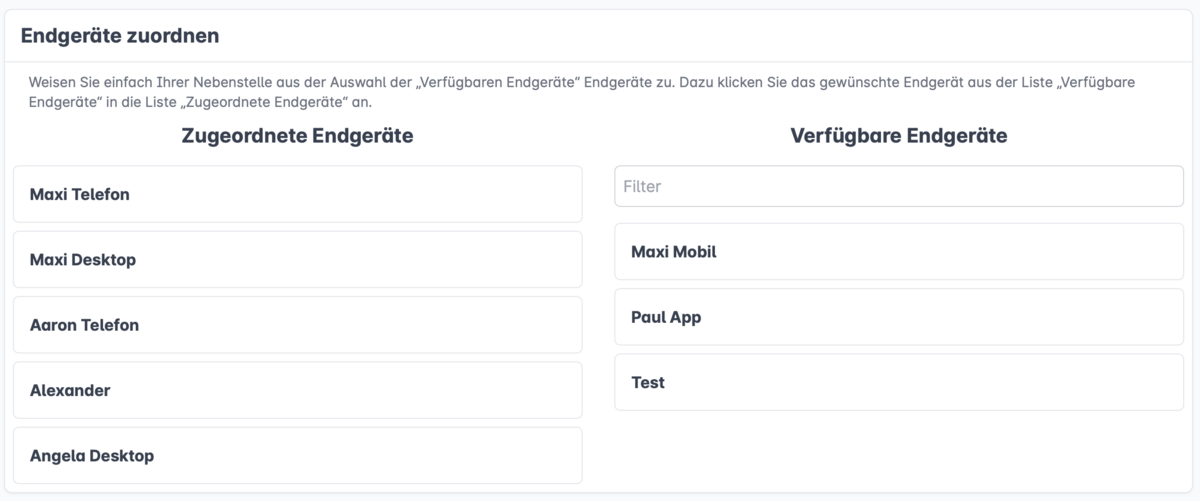Click the Verfügbare Endgeräte heading
Screen dimensions: 1200x501
tap(898, 136)
